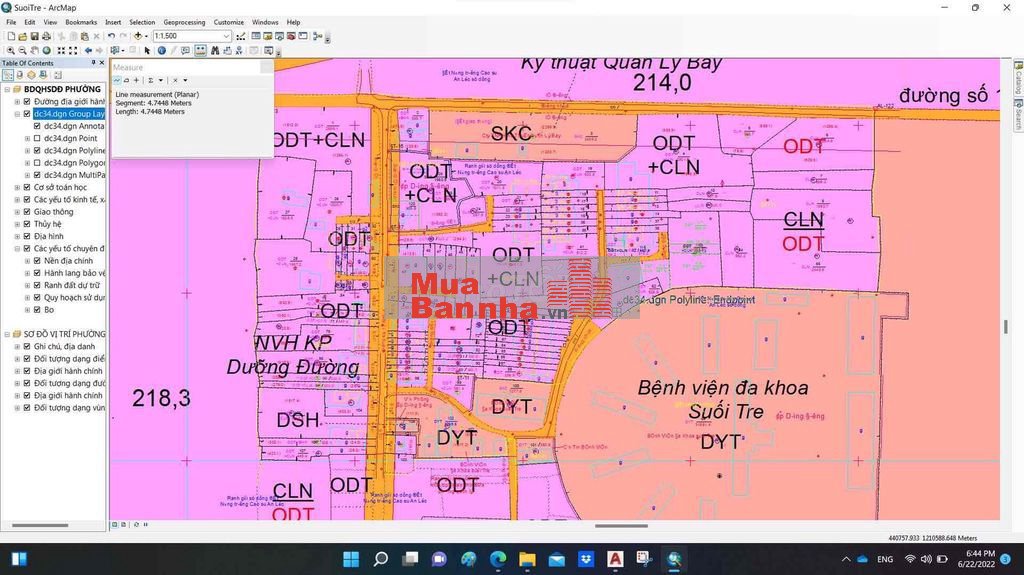Image resolution: width=1024 pixels, height=575 pixels.
Task: Choose Measure Area in Measure window
Action: pyautogui.click(x=127, y=80)
